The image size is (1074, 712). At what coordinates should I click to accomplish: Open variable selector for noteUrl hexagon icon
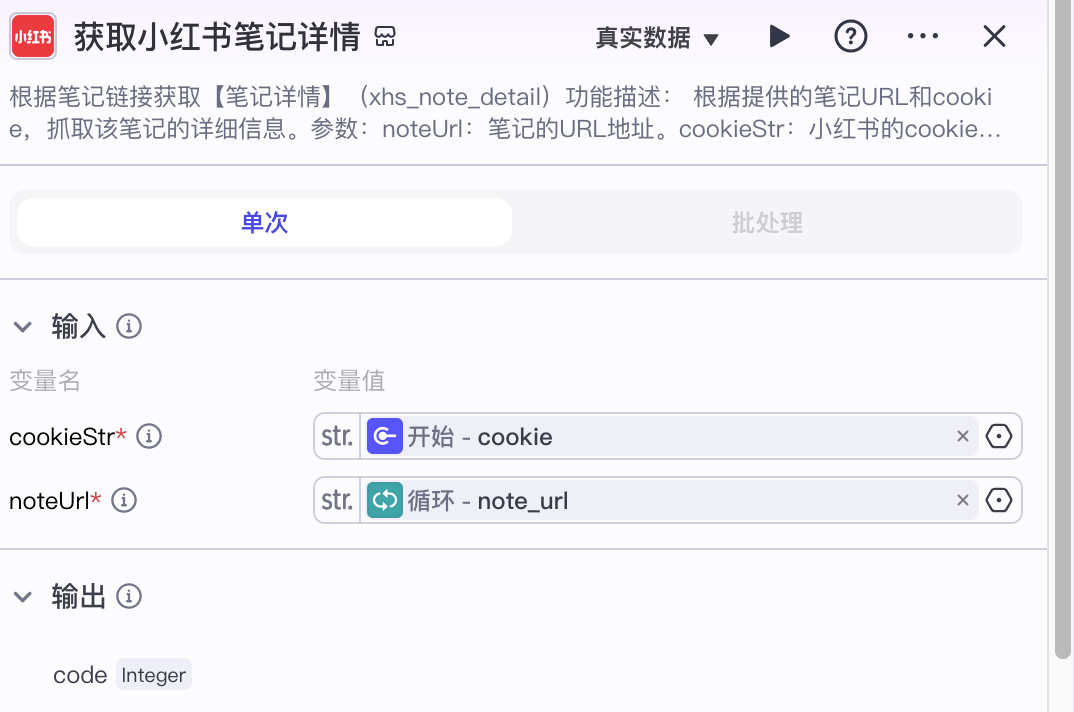click(999, 500)
